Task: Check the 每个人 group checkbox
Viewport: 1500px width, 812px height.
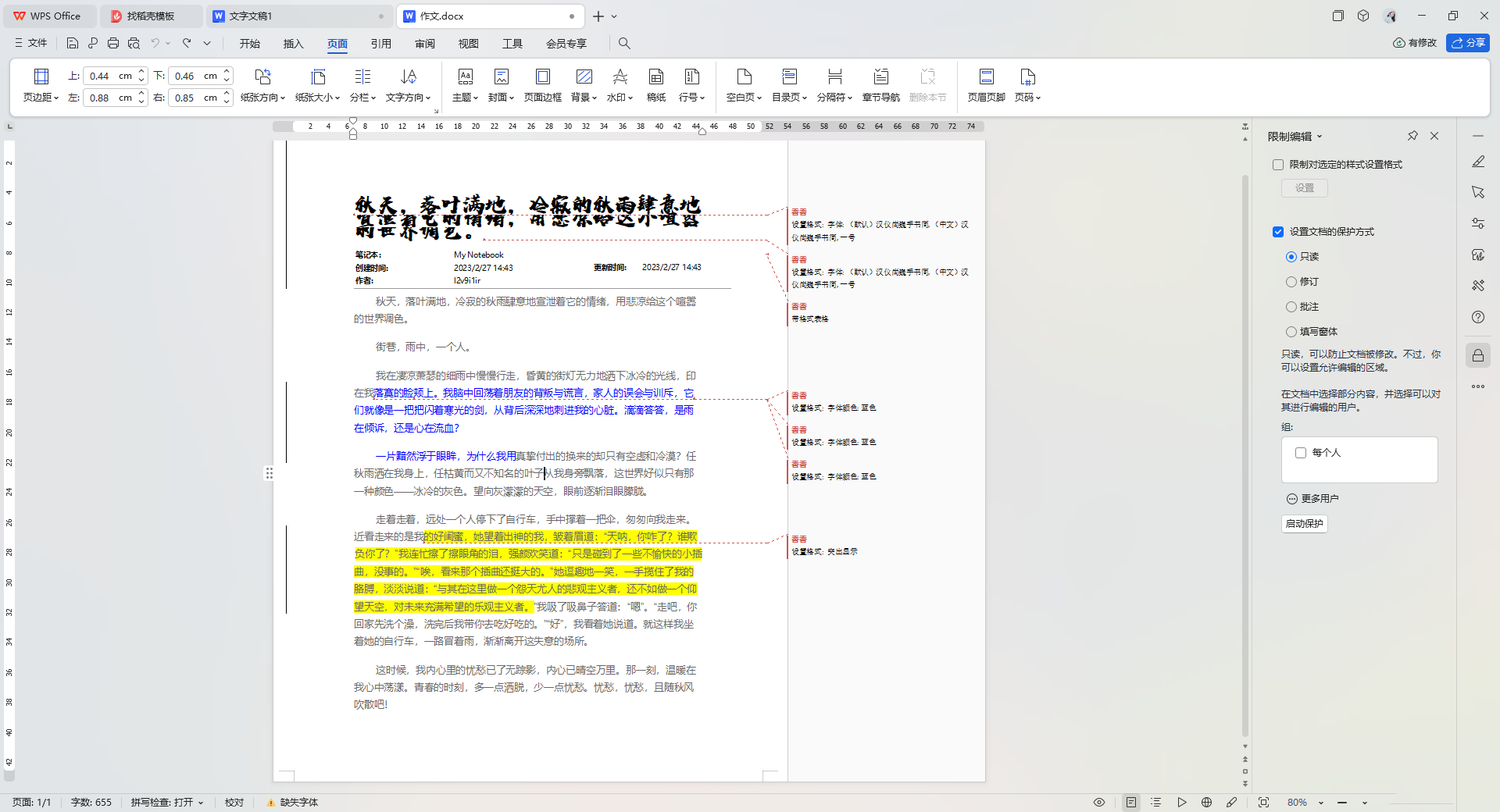Action: [x=1301, y=453]
